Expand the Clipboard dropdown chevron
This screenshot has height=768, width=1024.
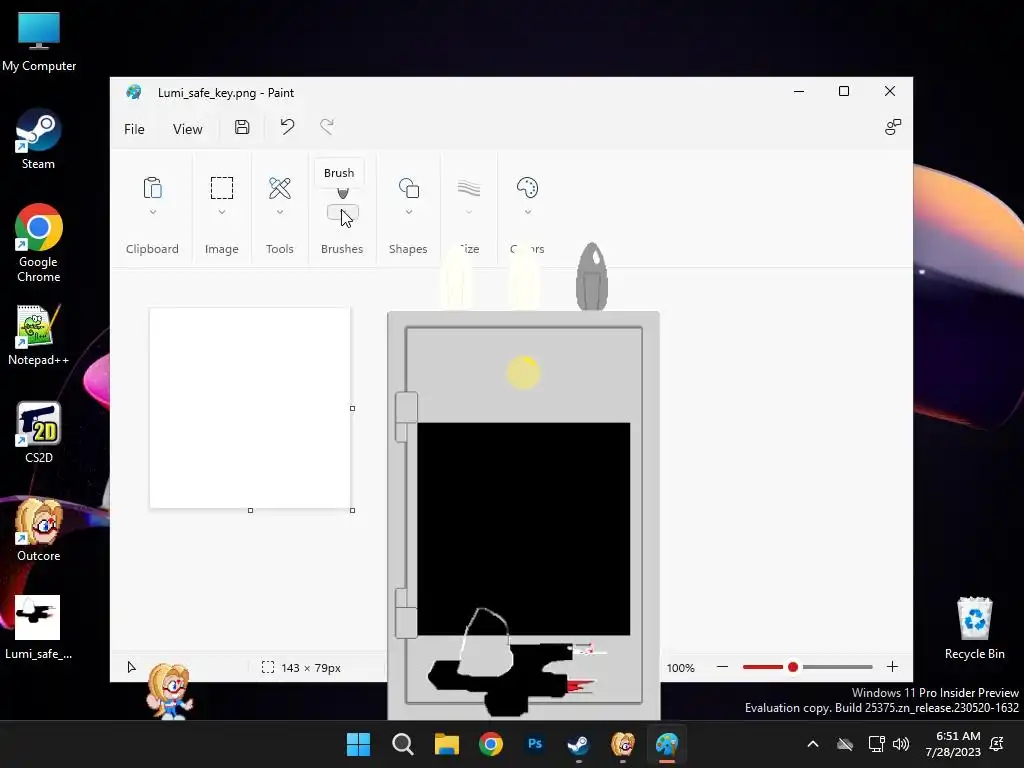pyautogui.click(x=153, y=212)
